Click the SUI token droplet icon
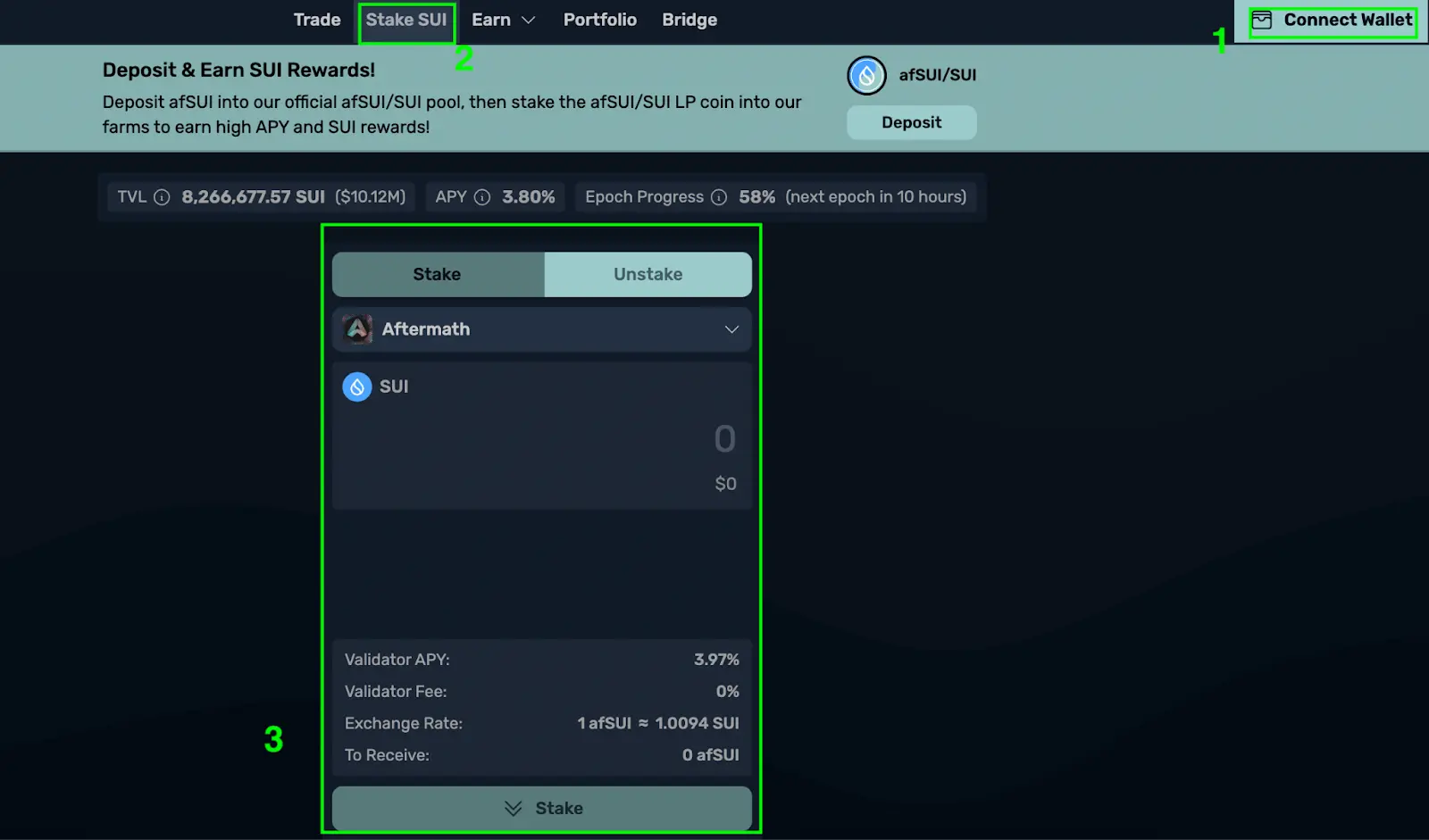 point(357,387)
